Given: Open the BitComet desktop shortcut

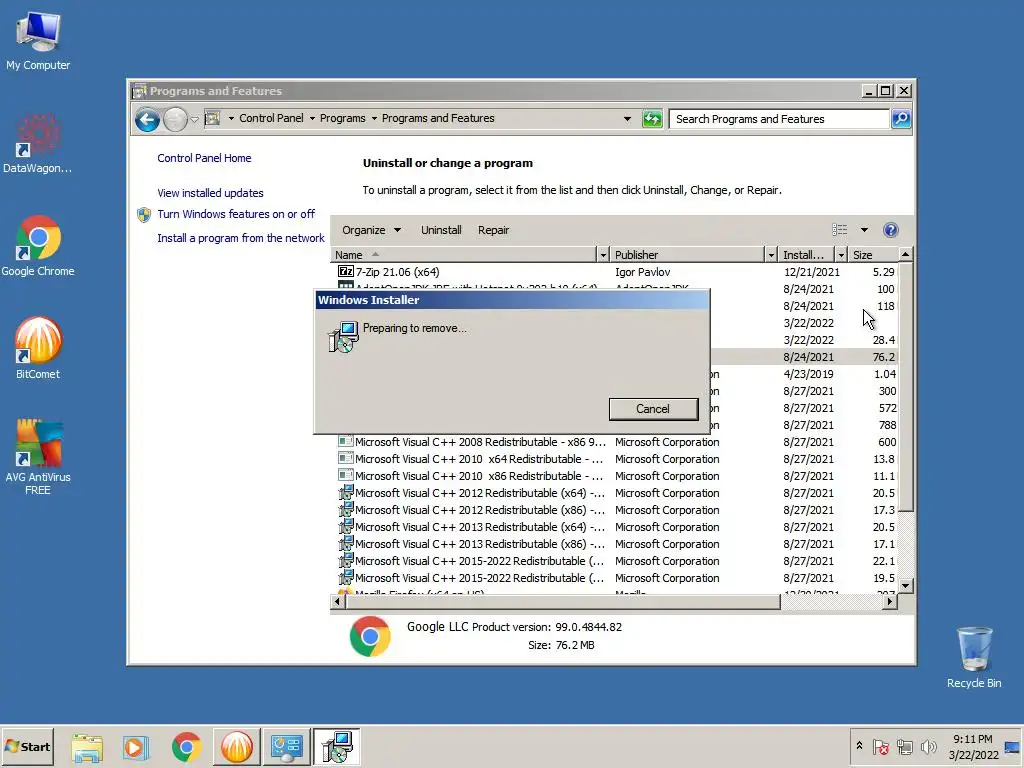Looking at the screenshot, I should click(x=38, y=349).
